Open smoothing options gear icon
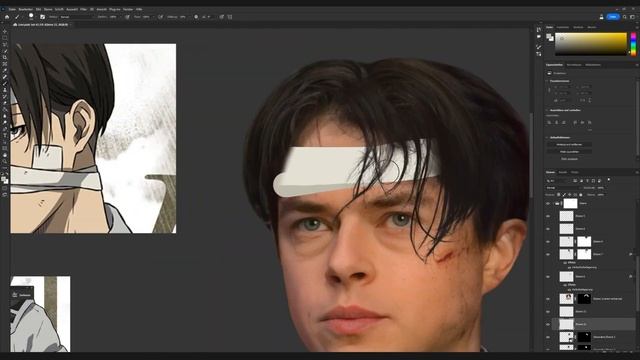Viewport: 640px width, 360px height. click(196, 17)
